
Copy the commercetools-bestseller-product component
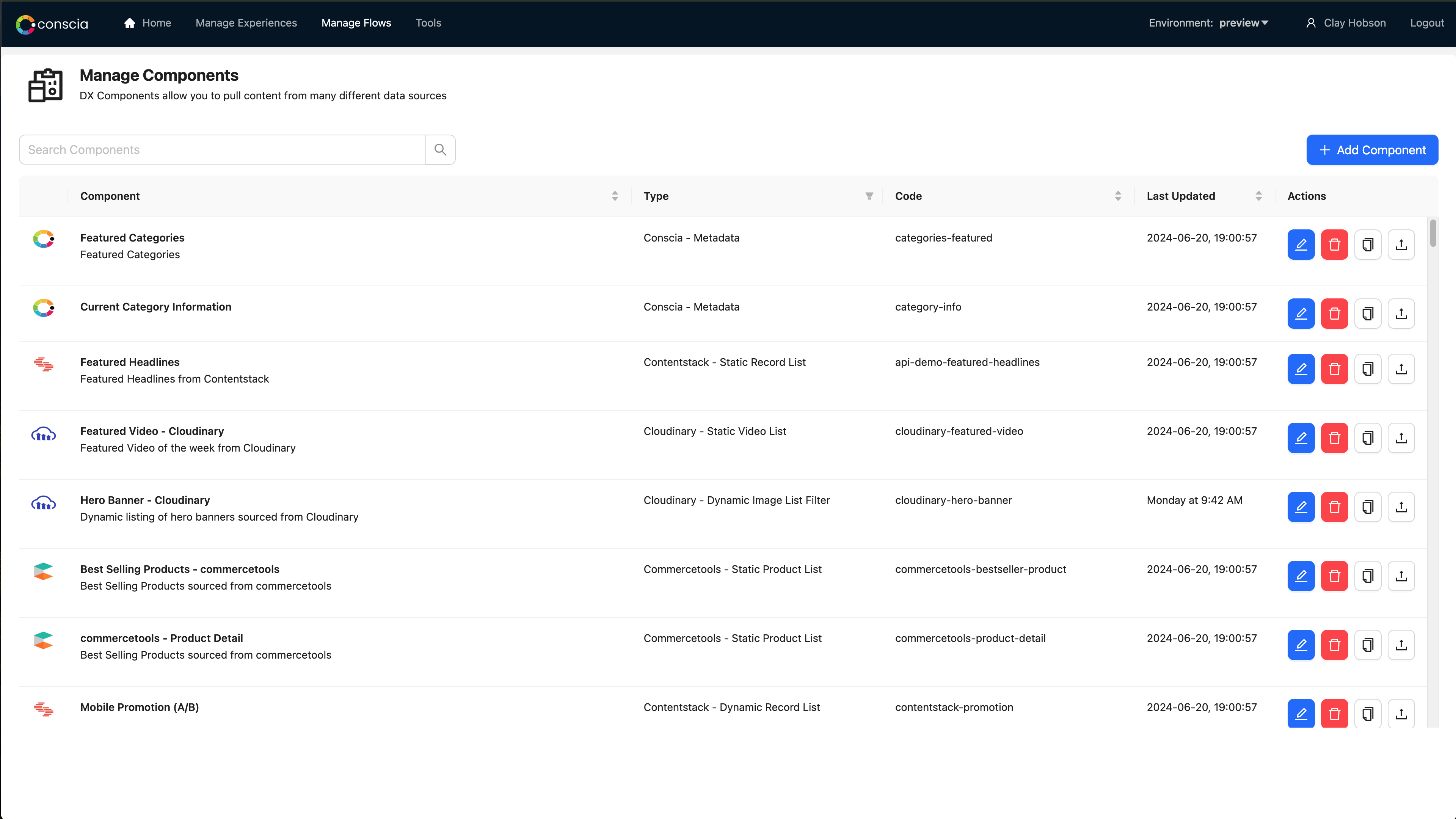1367,576
